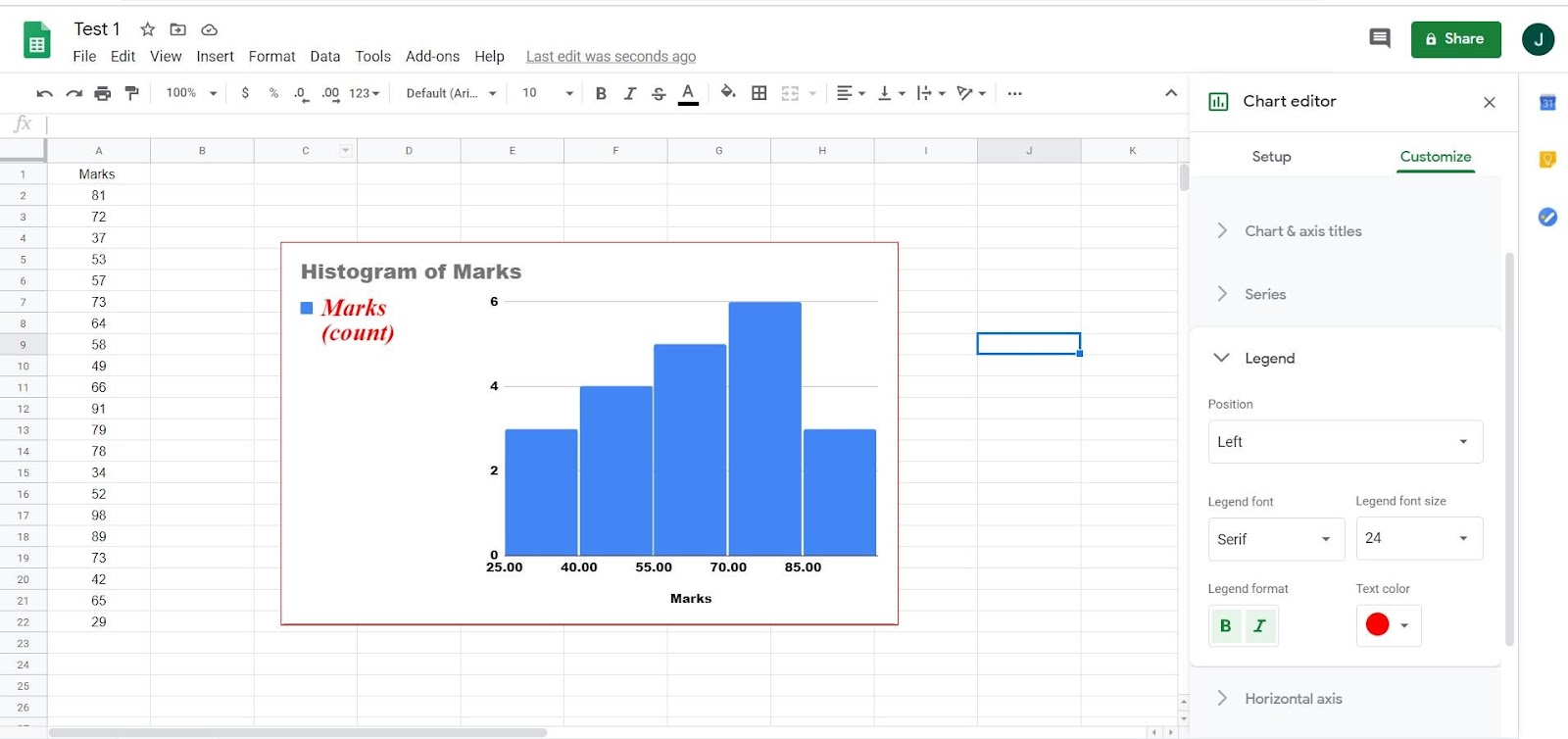
Task: Click the Print icon
Action: (x=103, y=93)
